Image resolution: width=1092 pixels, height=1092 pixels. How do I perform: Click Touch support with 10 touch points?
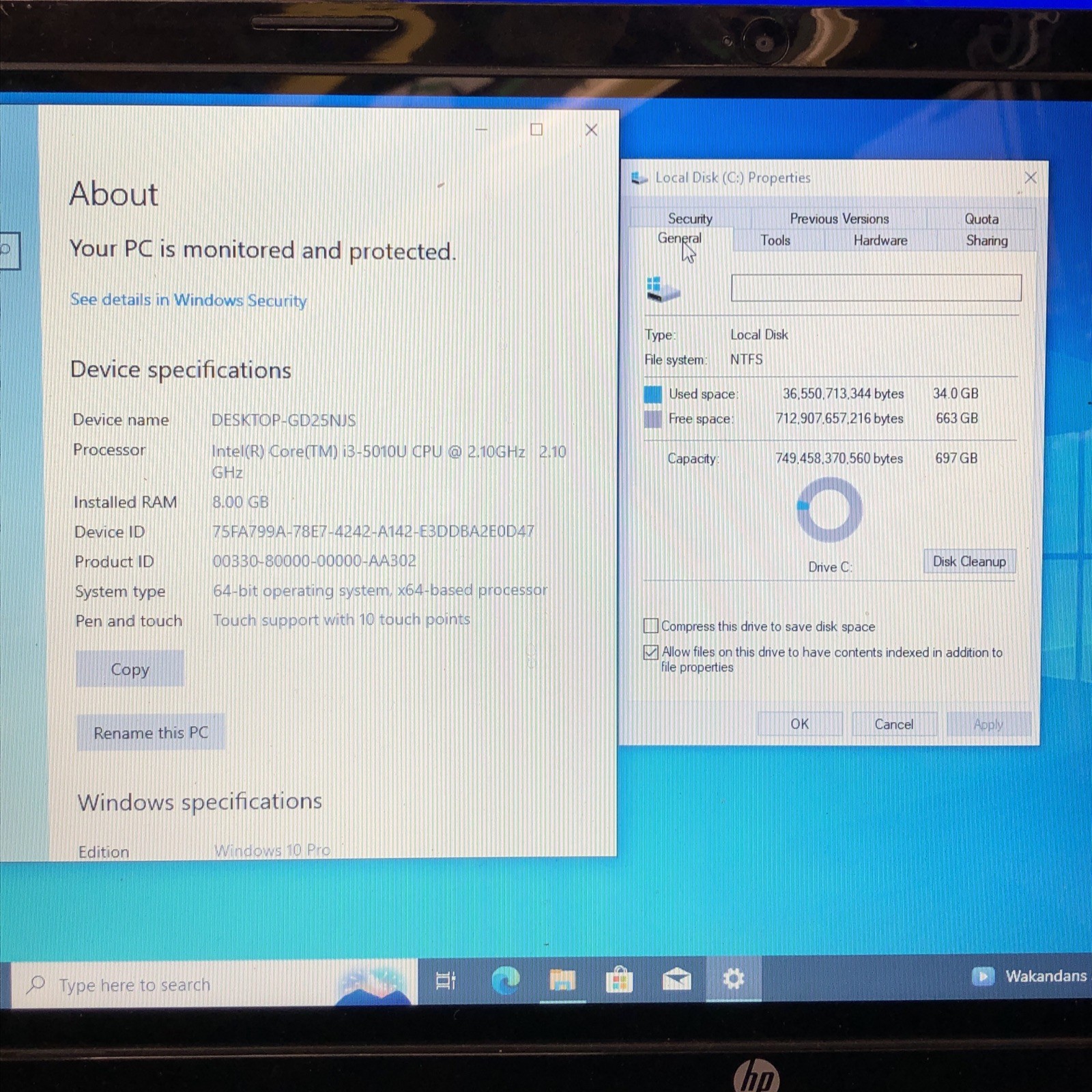[341, 620]
